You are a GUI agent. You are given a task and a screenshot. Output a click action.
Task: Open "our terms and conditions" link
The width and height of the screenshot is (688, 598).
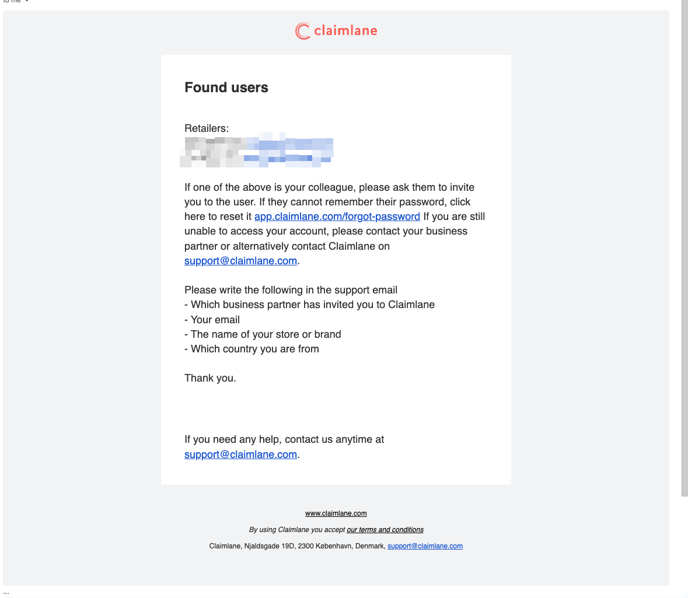pyautogui.click(x=385, y=530)
